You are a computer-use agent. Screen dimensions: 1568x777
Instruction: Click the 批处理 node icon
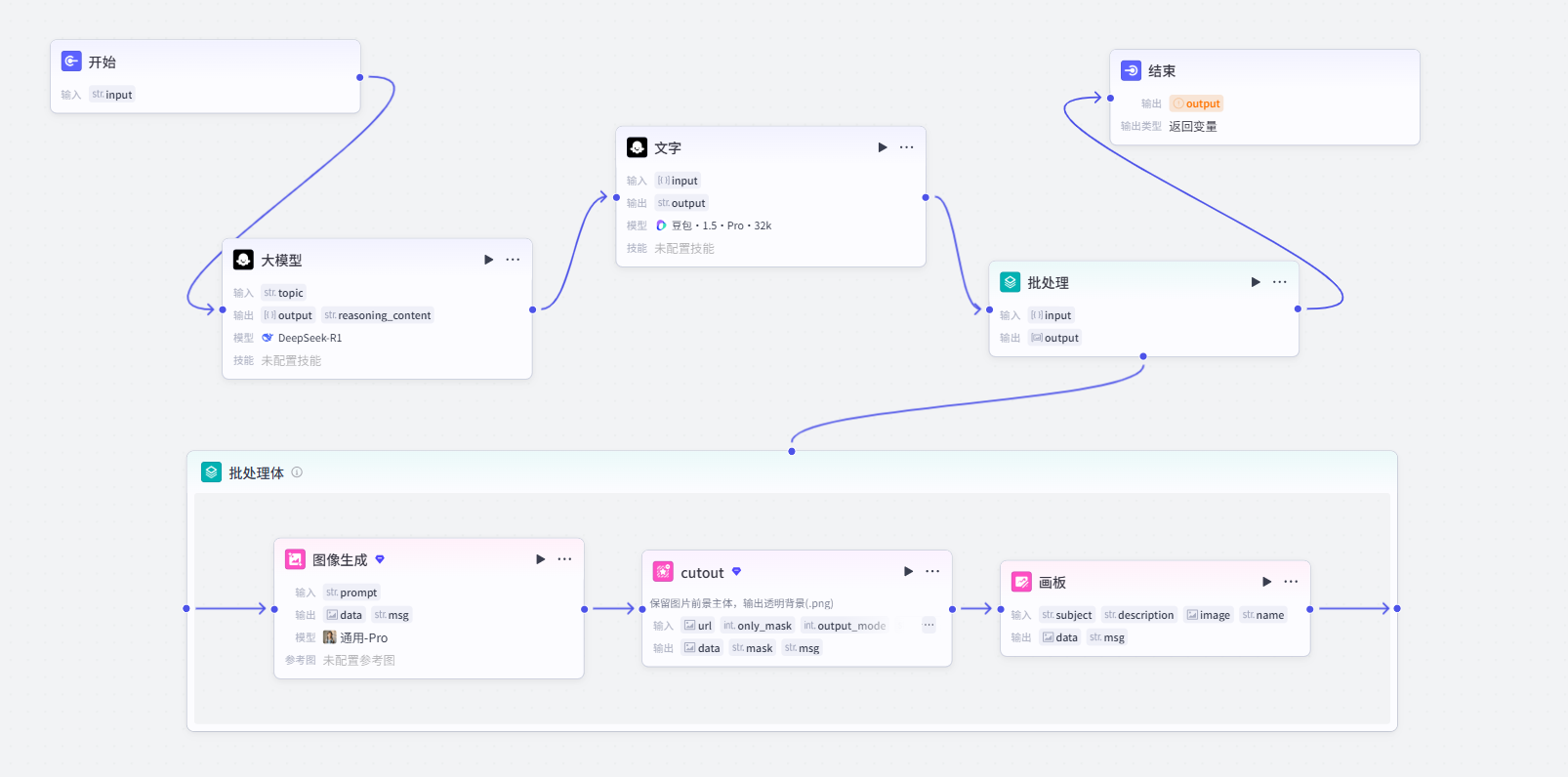point(1011,282)
